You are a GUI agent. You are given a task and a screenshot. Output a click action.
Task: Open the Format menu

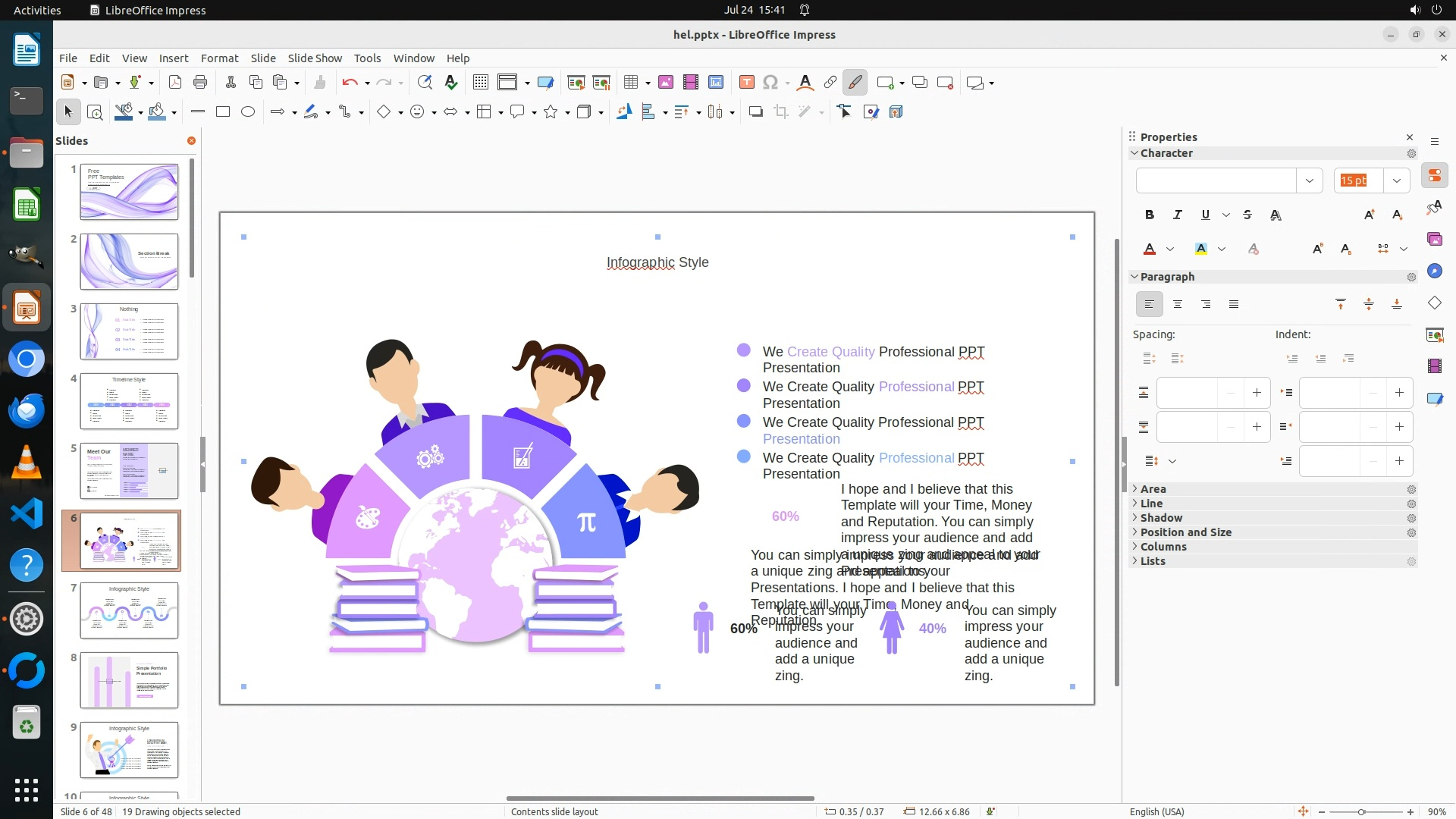[x=219, y=58]
